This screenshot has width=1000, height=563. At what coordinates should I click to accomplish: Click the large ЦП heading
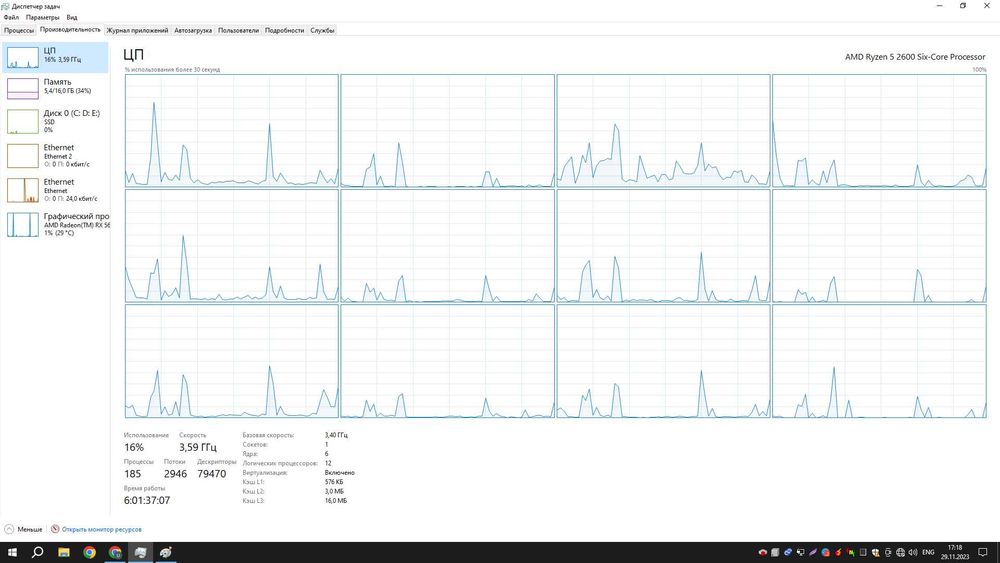133,55
